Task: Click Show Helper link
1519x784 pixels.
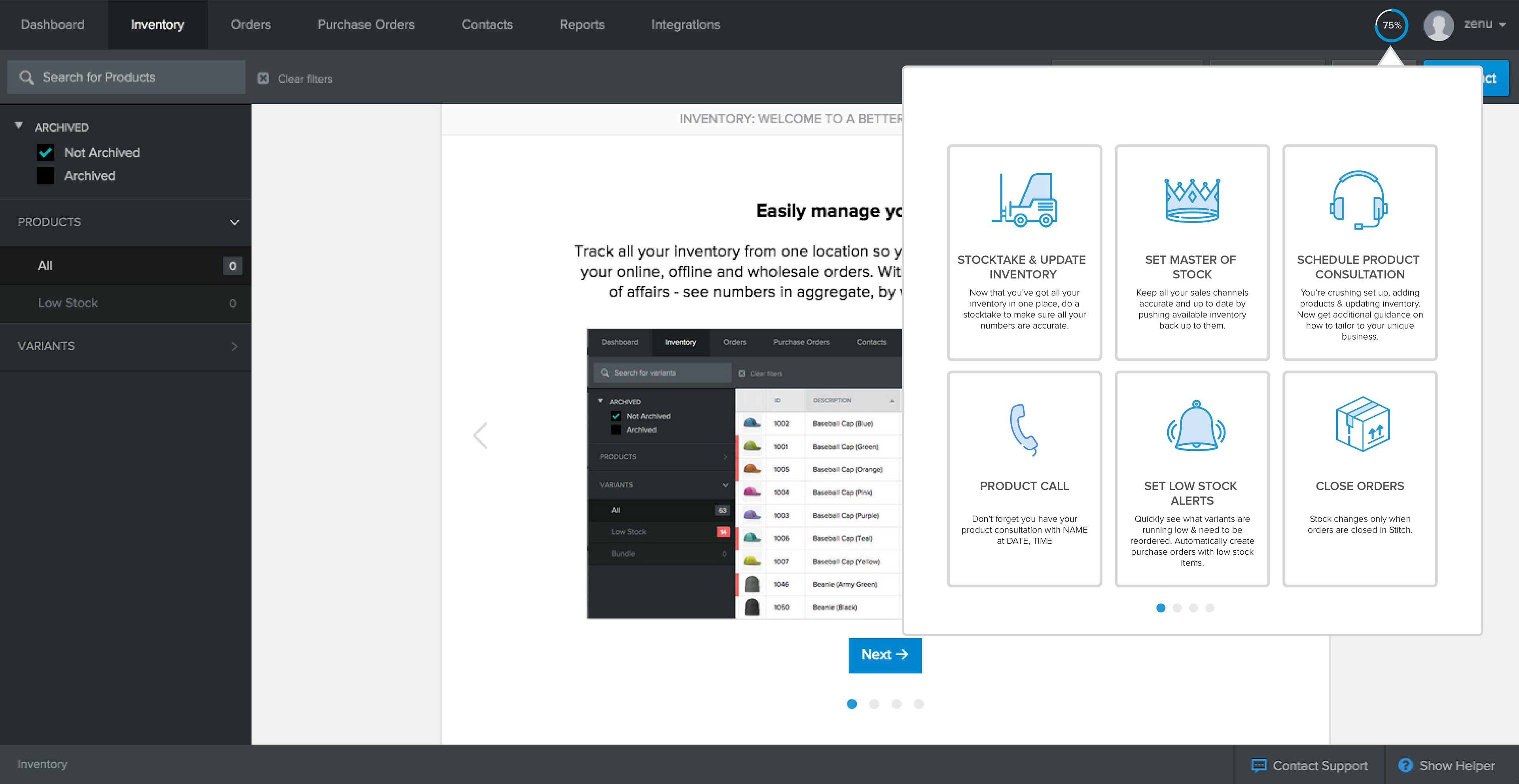Action: pyautogui.click(x=1456, y=765)
